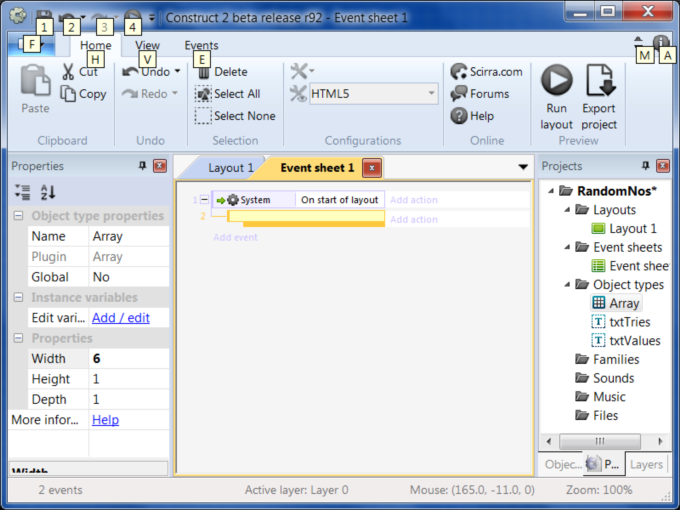
Task: Click the Paste clipboard icon
Action: (35, 80)
